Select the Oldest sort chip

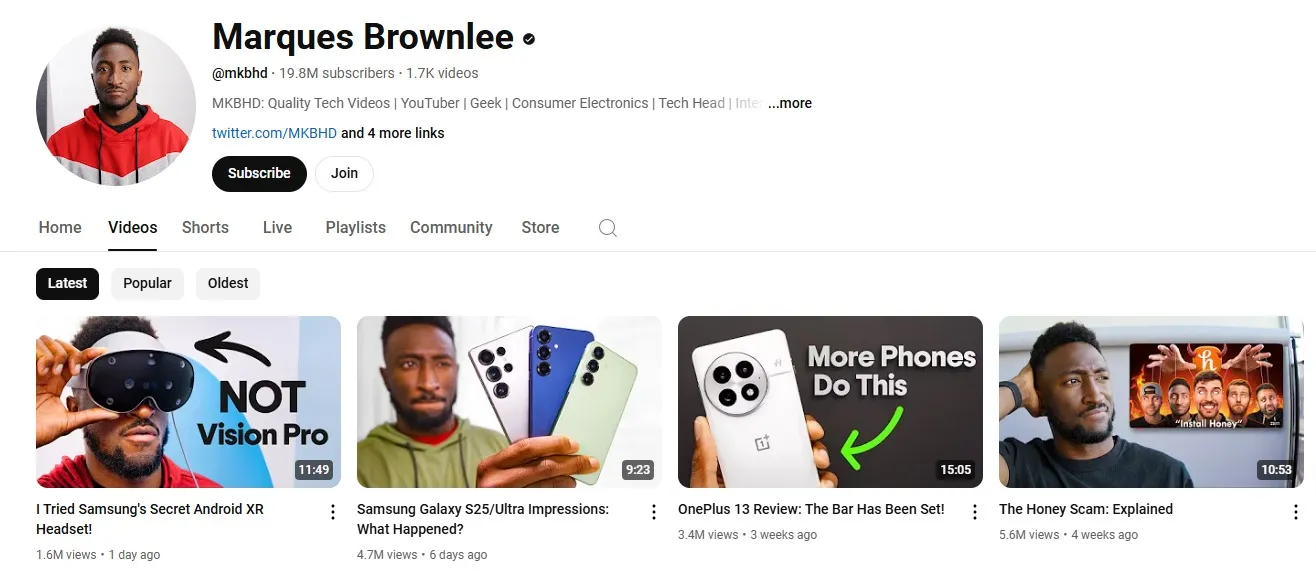tap(228, 283)
